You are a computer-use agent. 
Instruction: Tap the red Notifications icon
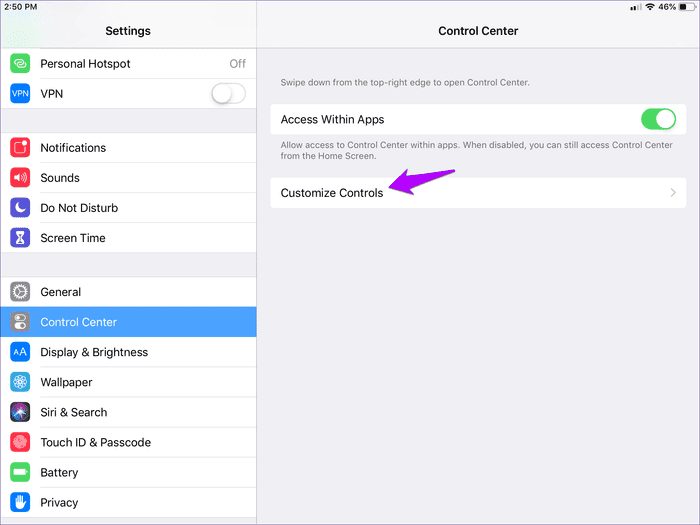coord(20,148)
